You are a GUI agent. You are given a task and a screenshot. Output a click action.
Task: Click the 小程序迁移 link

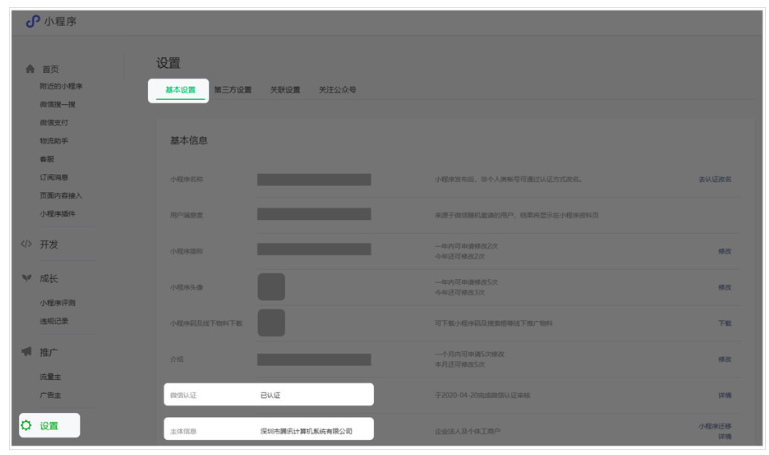pyautogui.click(x=714, y=425)
